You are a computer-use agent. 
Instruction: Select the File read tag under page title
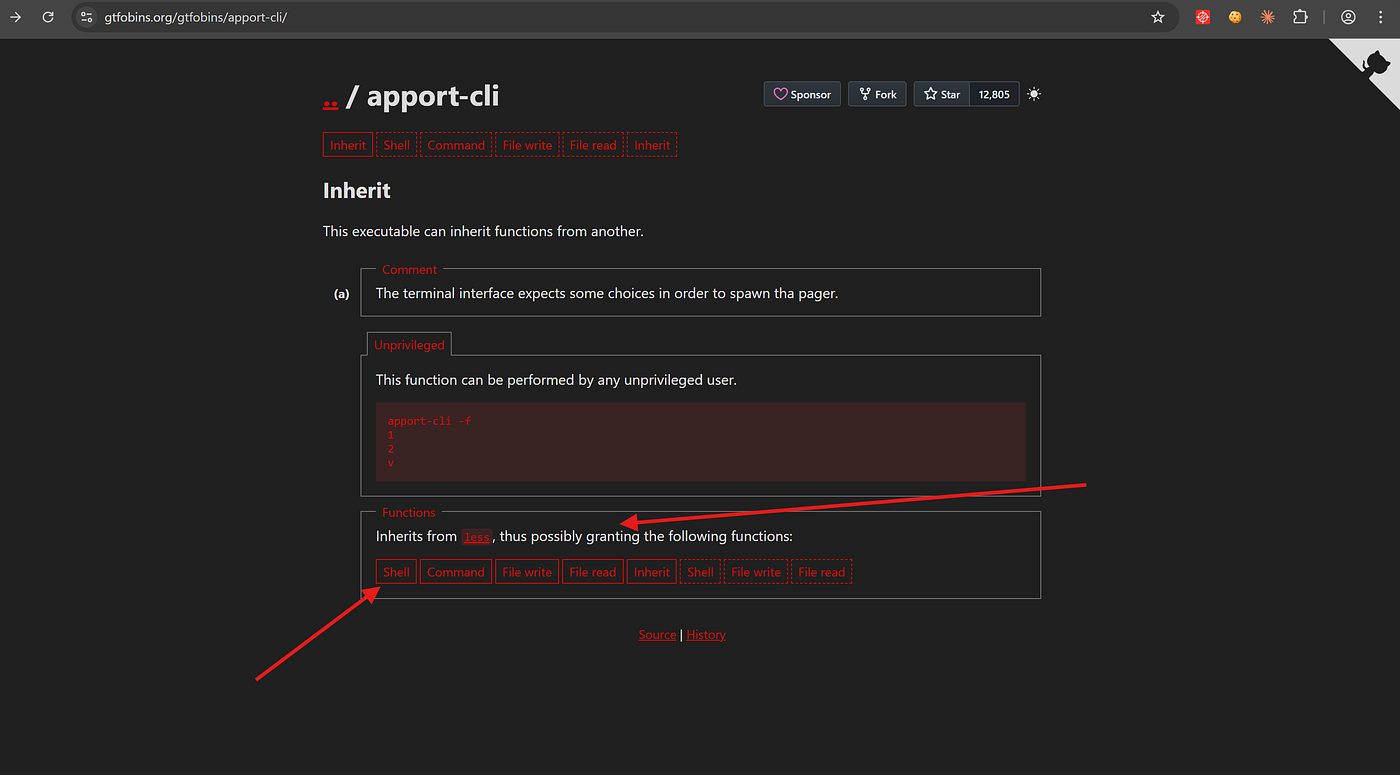pyautogui.click(x=593, y=145)
